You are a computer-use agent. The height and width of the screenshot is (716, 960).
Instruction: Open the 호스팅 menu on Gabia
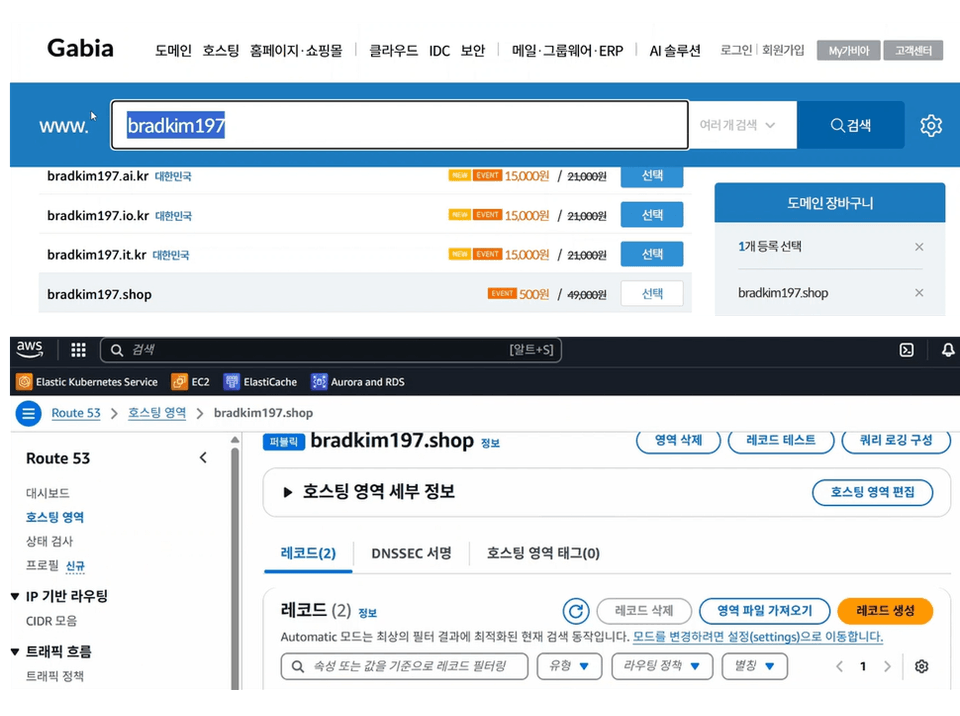(221, 51)
